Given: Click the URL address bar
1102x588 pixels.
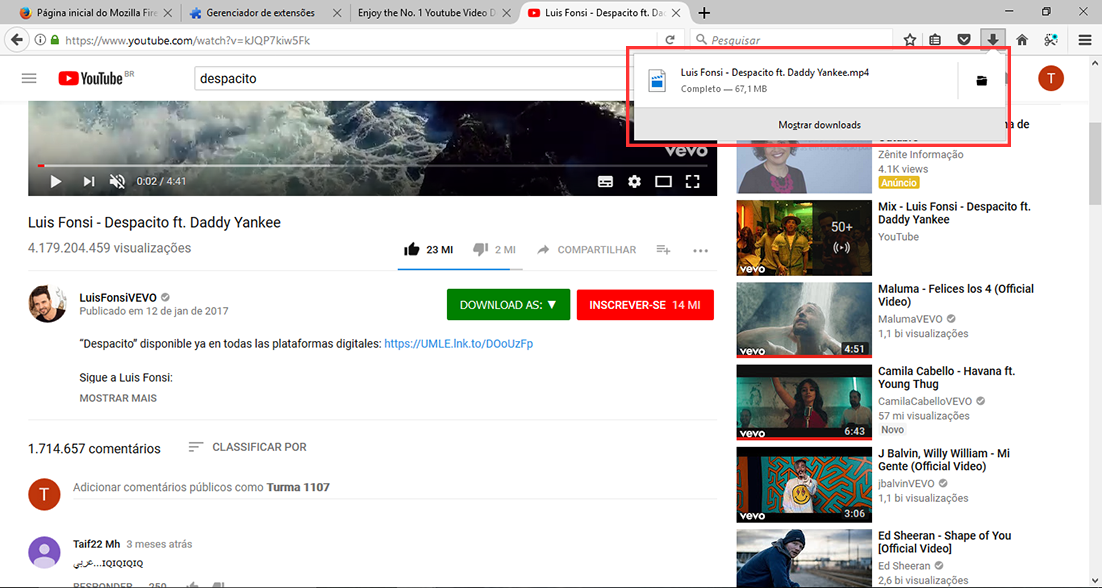Looking at the screenshot, I should [360, 41].
